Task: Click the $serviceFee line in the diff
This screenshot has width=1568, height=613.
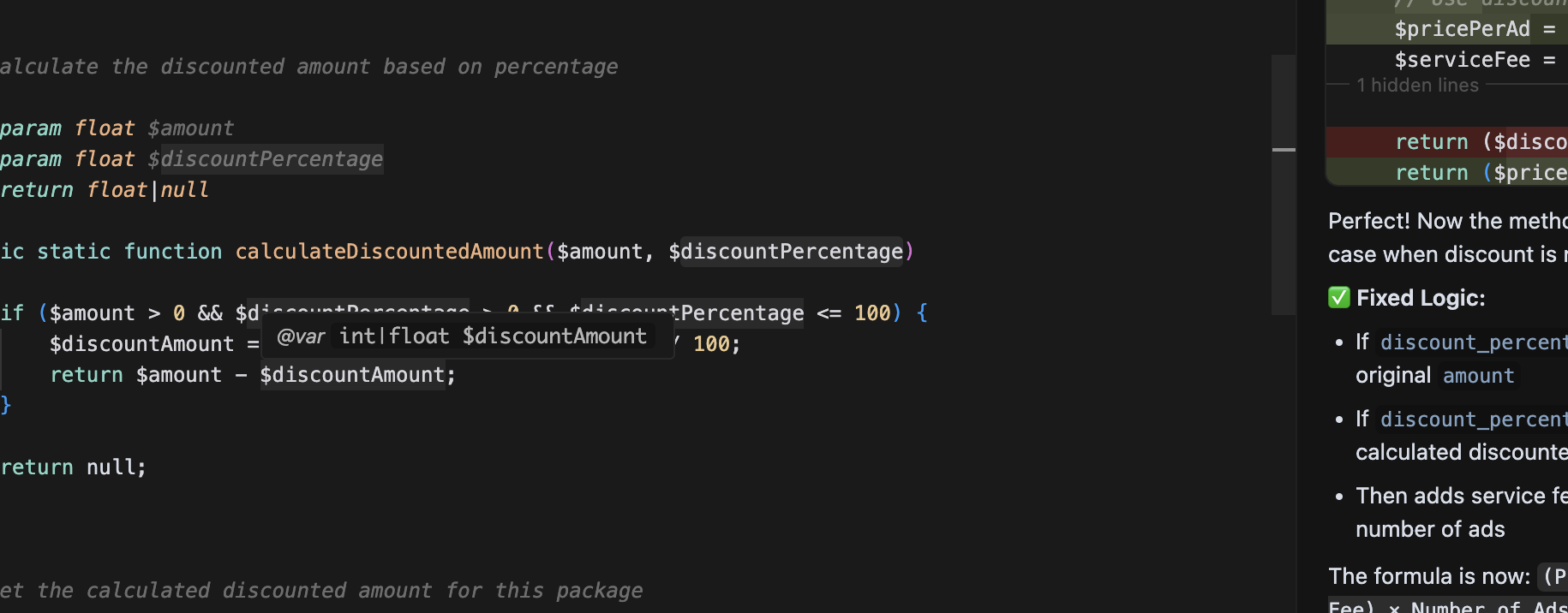Action: pyautogui.click(x=1447, y=60)
